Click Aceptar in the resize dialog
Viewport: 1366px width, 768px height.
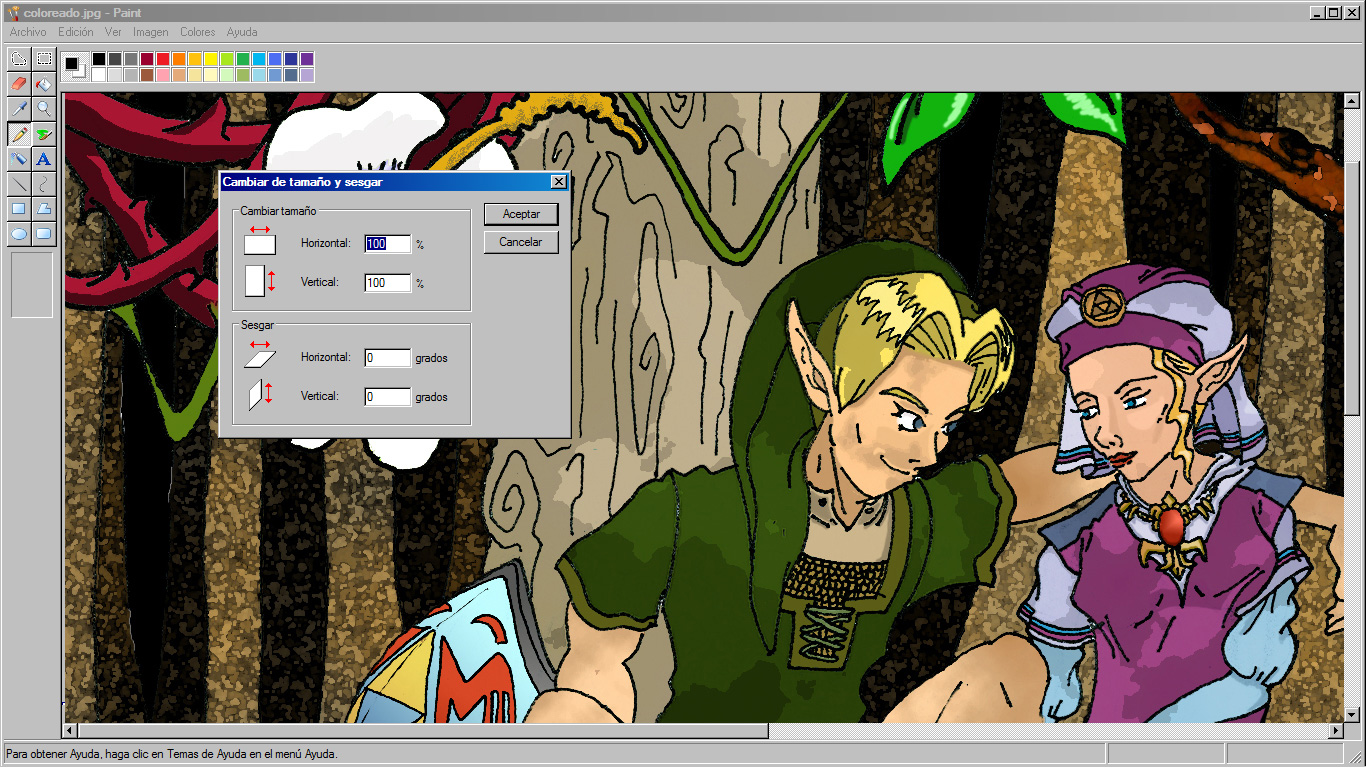[x=521, y=214]
